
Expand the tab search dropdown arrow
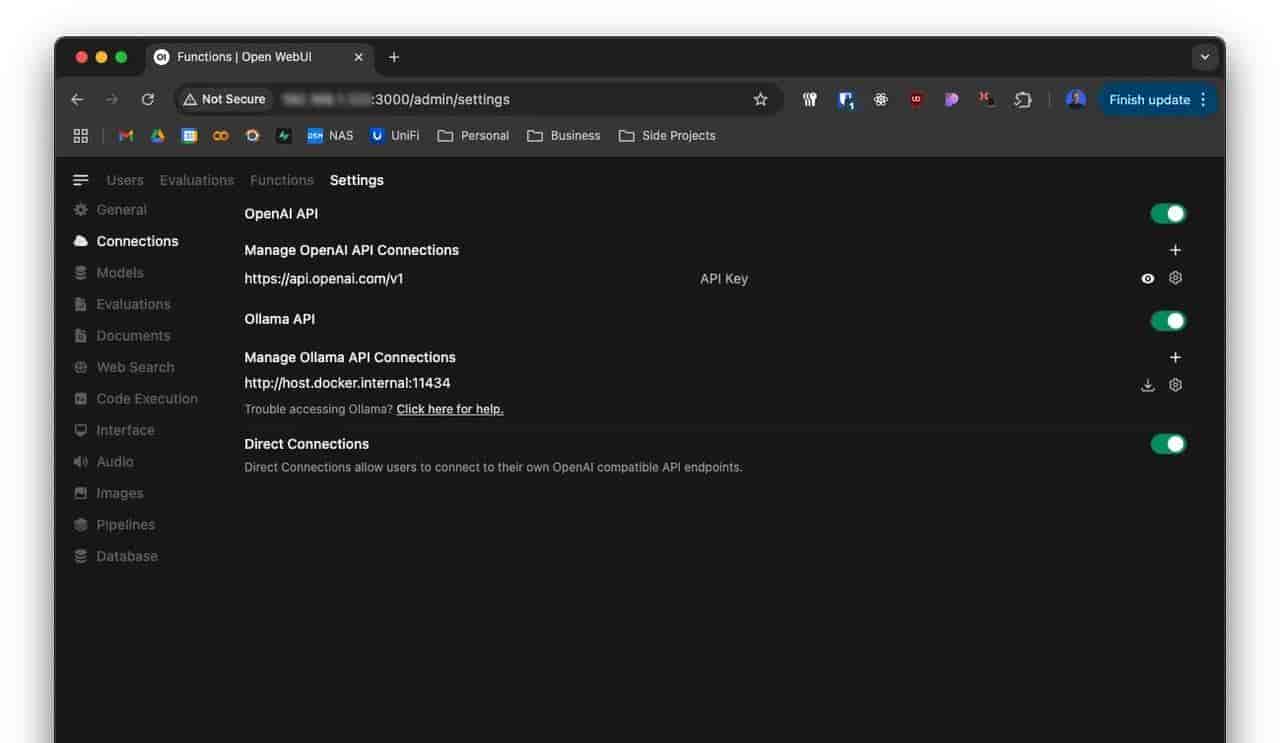1205,57
